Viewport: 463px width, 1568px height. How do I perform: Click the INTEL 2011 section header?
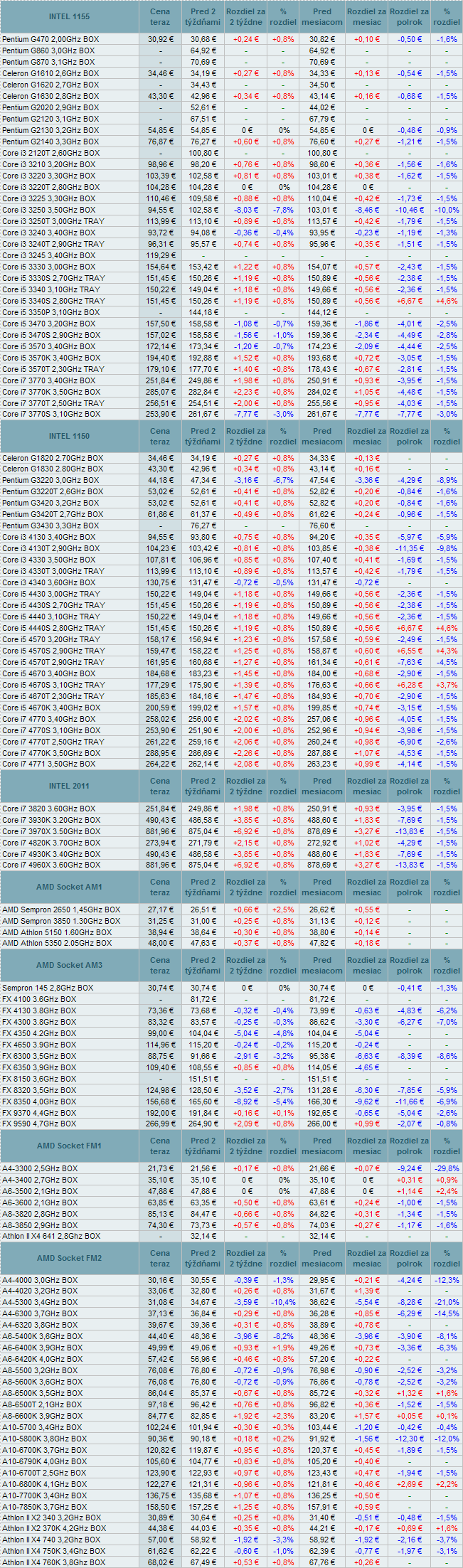tap(70, 786)
